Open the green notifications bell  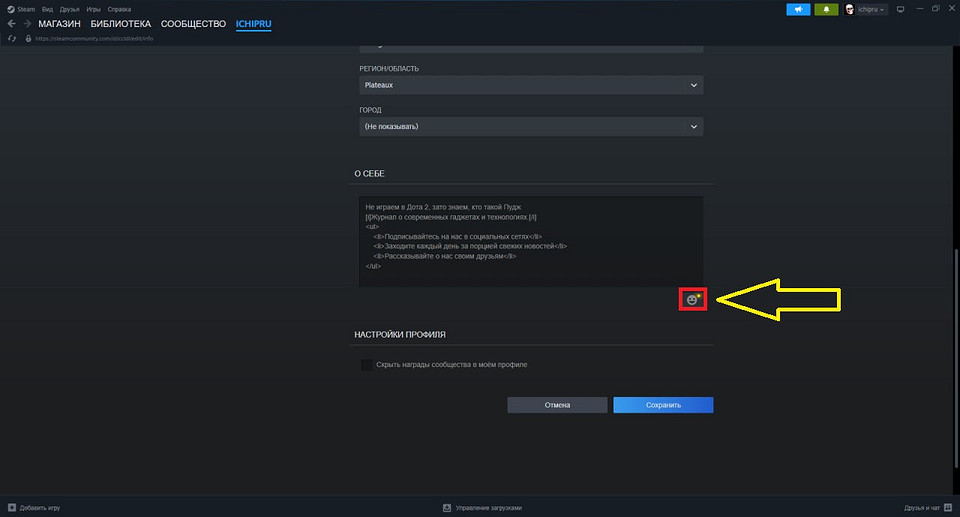pos(827,9)
